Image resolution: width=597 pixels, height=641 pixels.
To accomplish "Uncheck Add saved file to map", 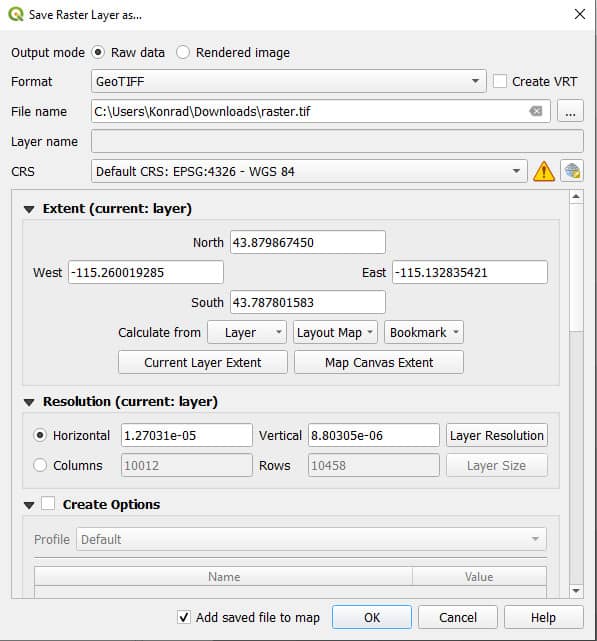I will (x=184, y=617).
